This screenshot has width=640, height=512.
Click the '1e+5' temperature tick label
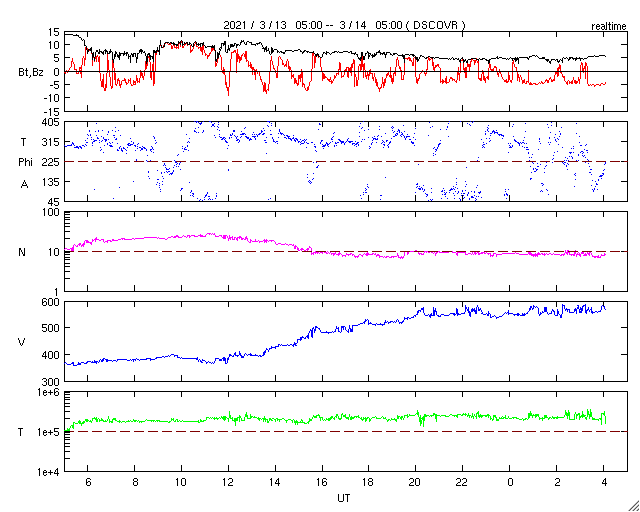click(x=48, y=432)
